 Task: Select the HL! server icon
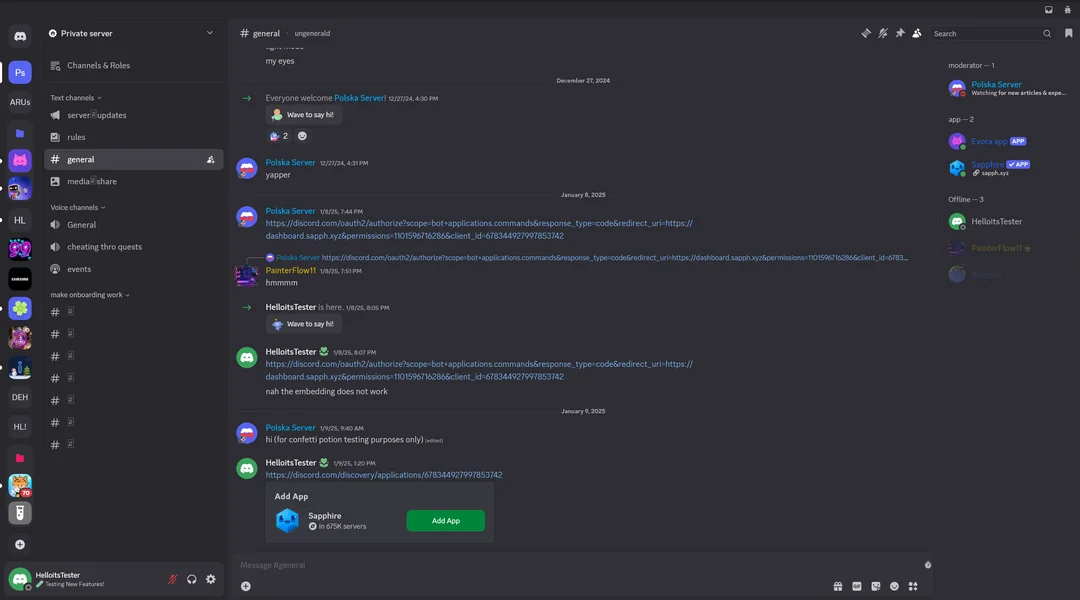[x=20, y=427]
